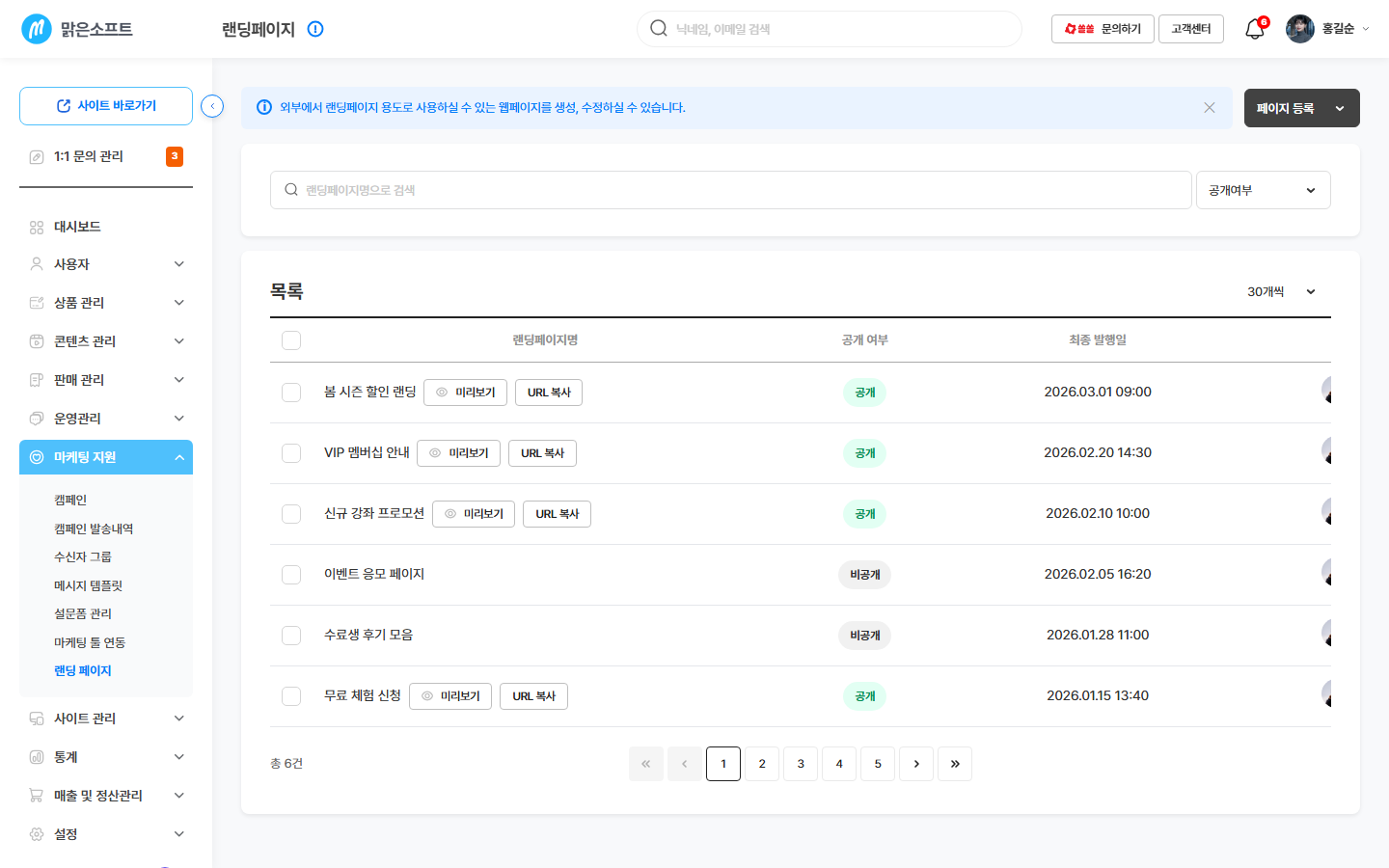Open the 30개씩 page size dropdown
This screenshot has height=868, width=1389.
point(1282,291)
